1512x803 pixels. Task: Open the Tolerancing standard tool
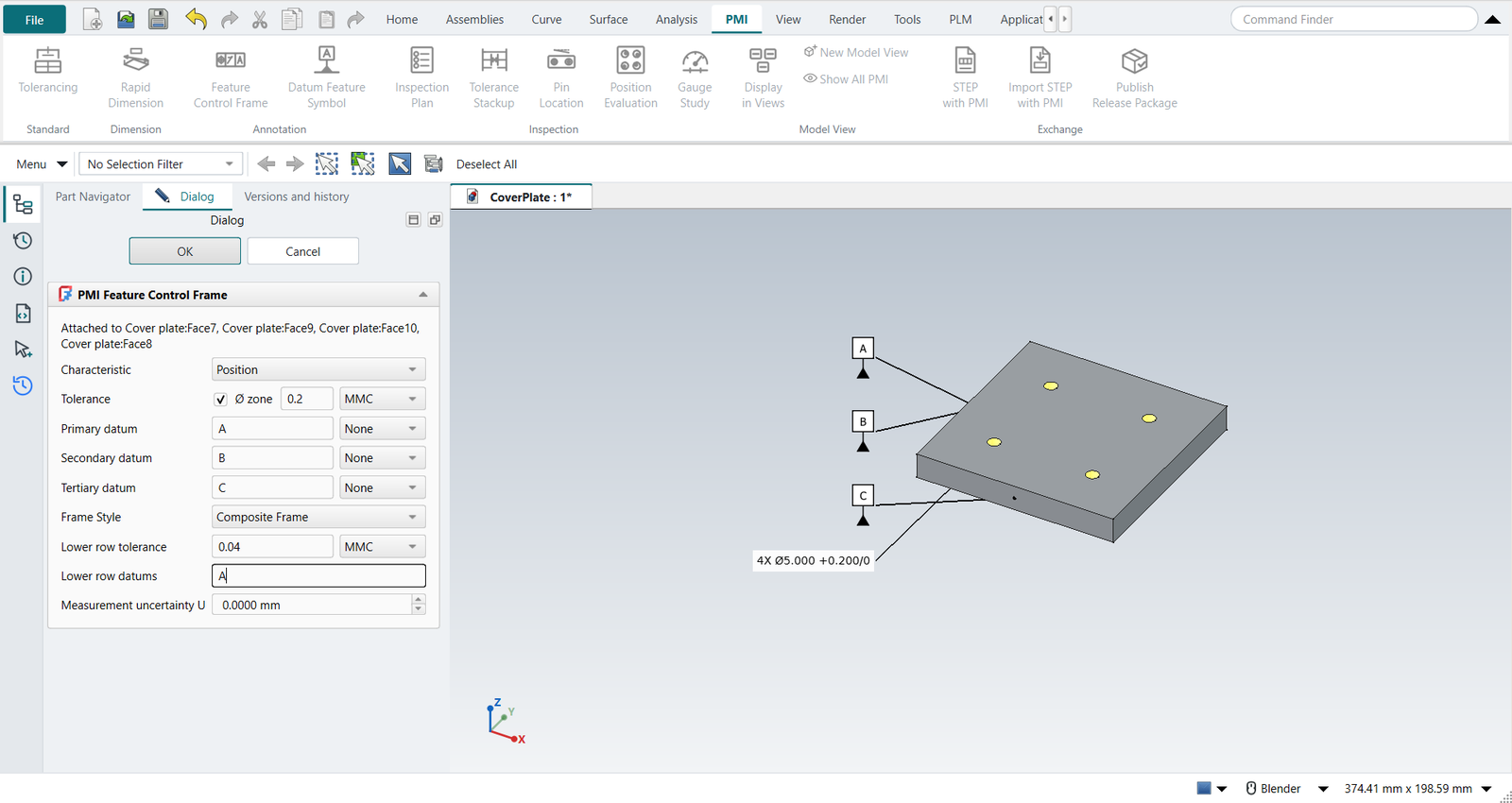click(48, 71)
